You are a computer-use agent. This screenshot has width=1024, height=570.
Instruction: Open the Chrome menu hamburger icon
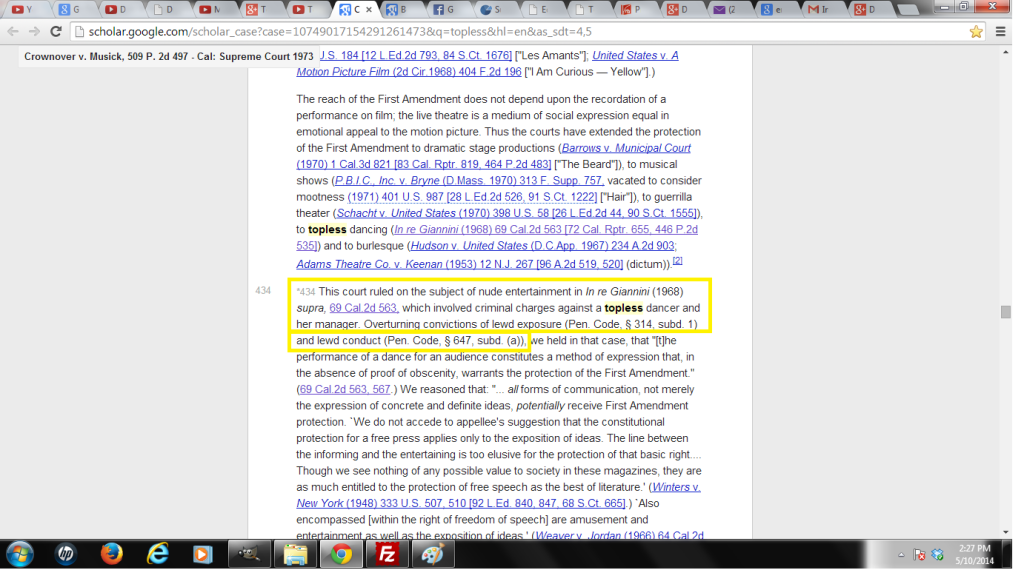click(1000, 31)
